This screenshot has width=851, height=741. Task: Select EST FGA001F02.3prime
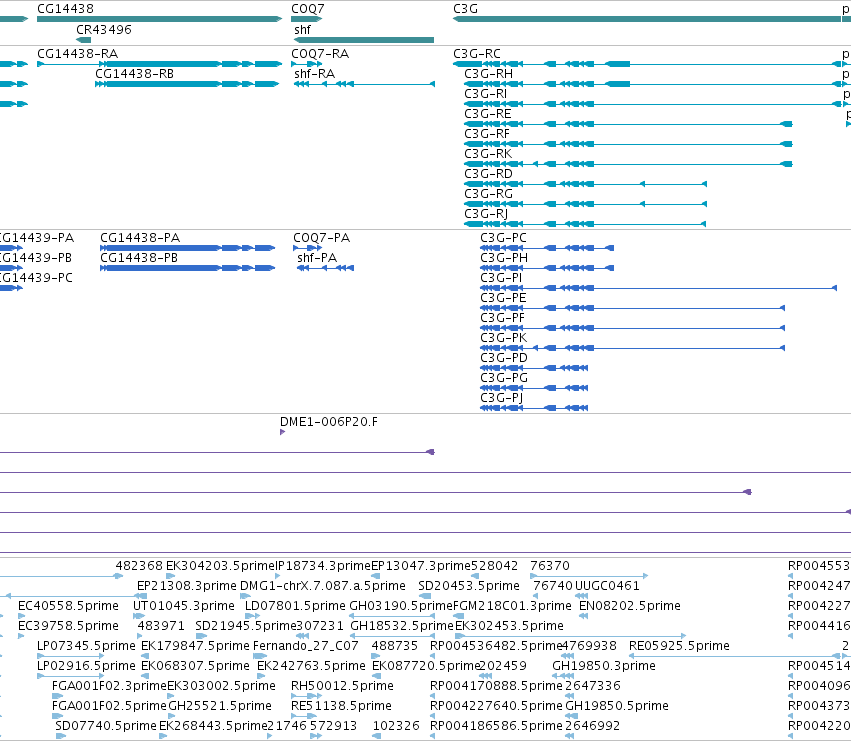pyautogui.click(x=109, y=686)
